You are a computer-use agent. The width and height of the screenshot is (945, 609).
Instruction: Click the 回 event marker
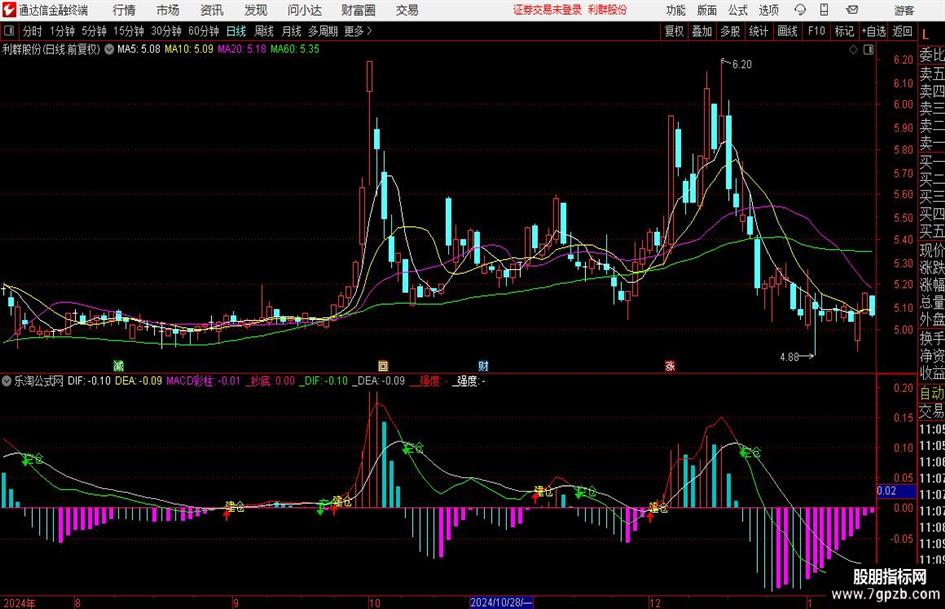[x=383, y=365]
